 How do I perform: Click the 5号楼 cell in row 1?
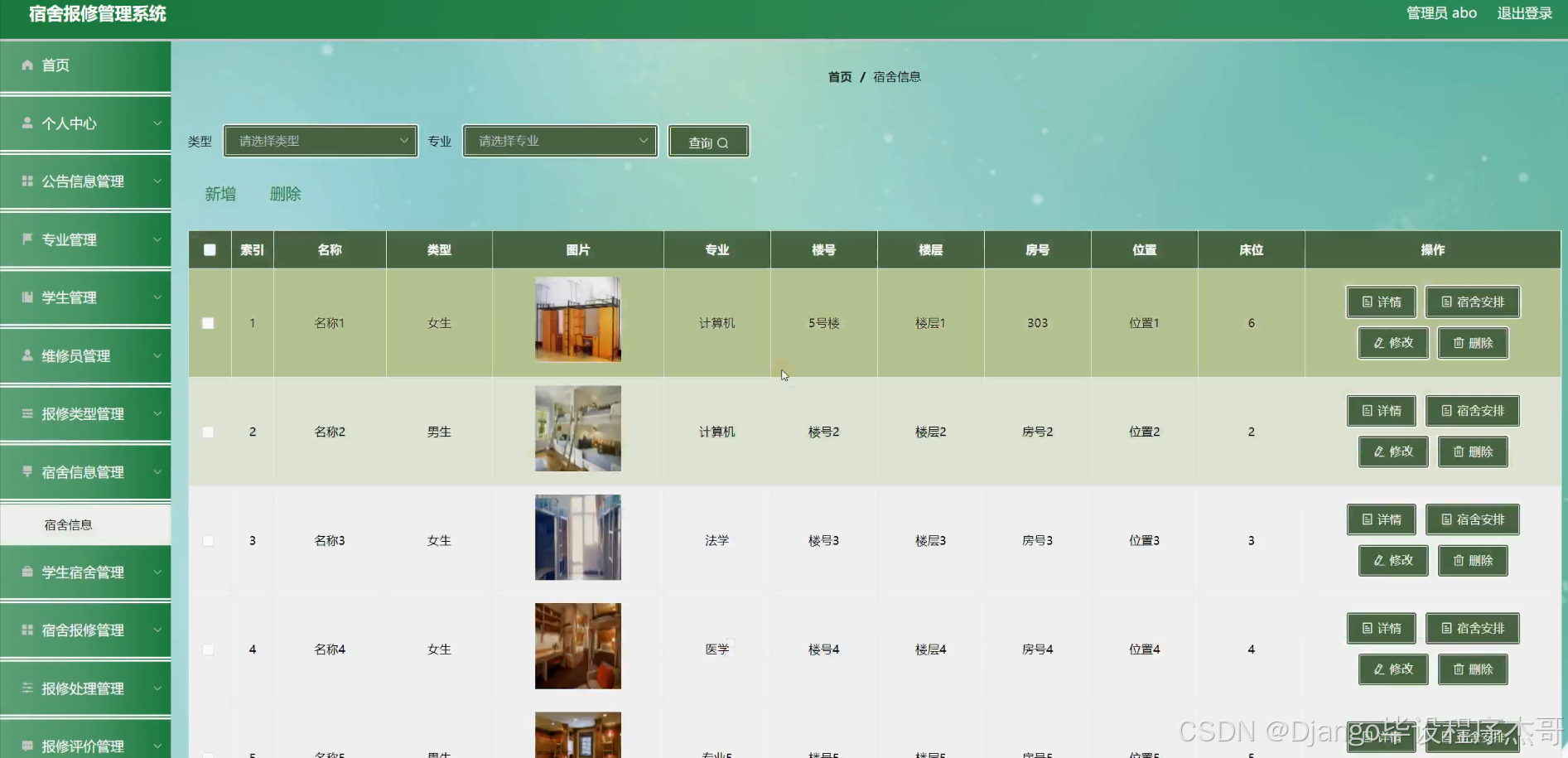pos(824,323)
